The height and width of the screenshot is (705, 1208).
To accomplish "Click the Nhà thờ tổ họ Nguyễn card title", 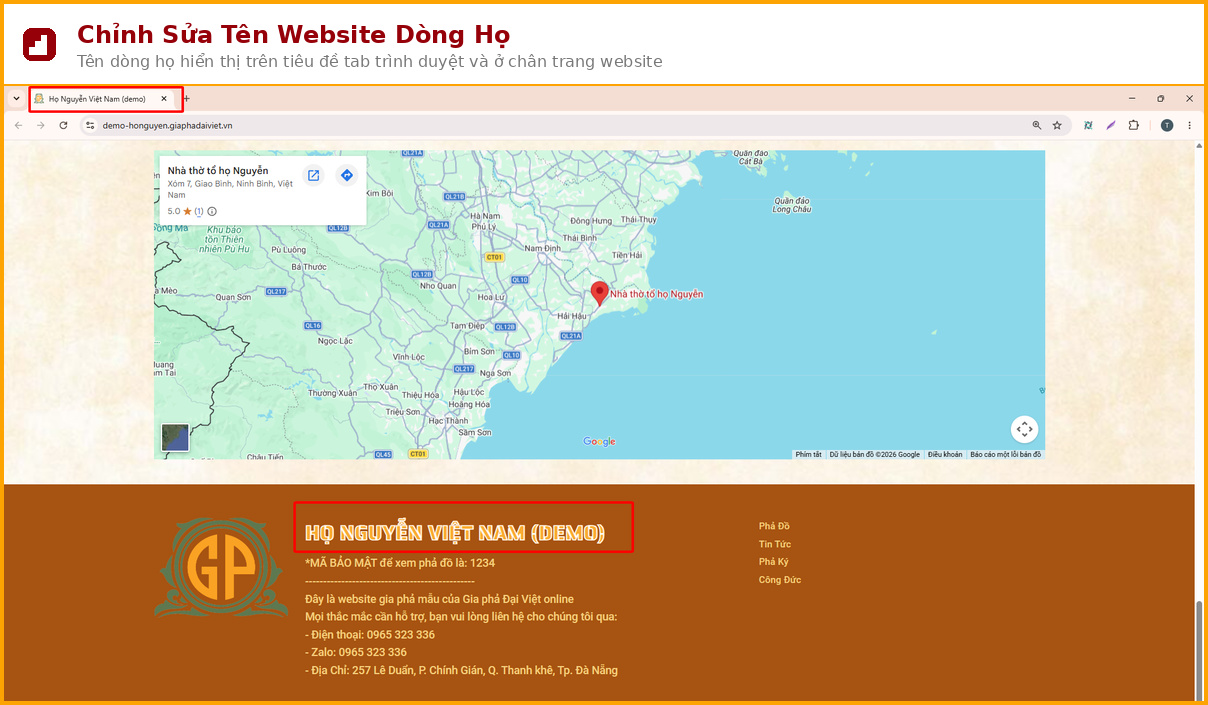I will click(x=218, y=171).
